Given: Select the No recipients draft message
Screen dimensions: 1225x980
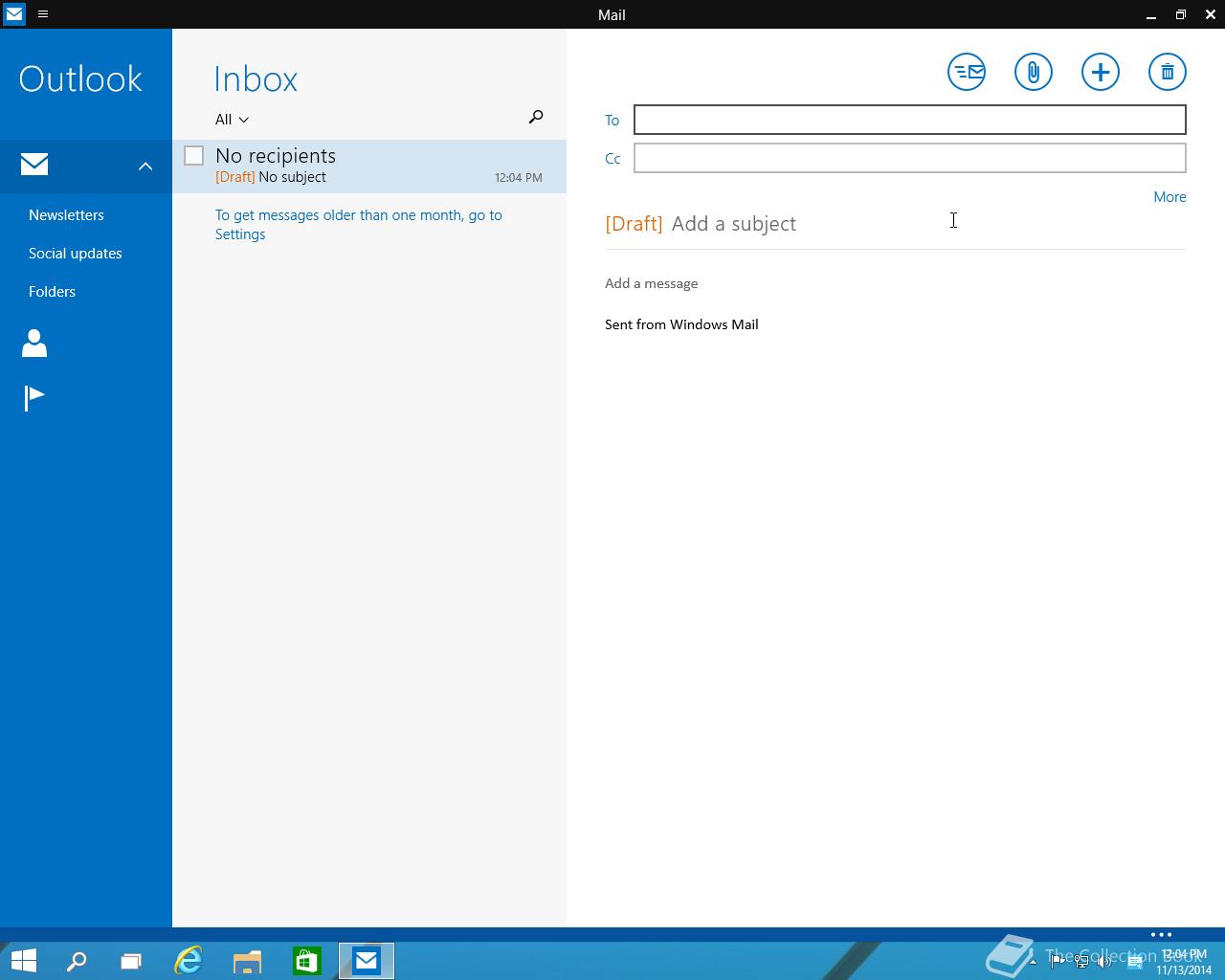Looking at the screenshot, I should coord(369,166).
